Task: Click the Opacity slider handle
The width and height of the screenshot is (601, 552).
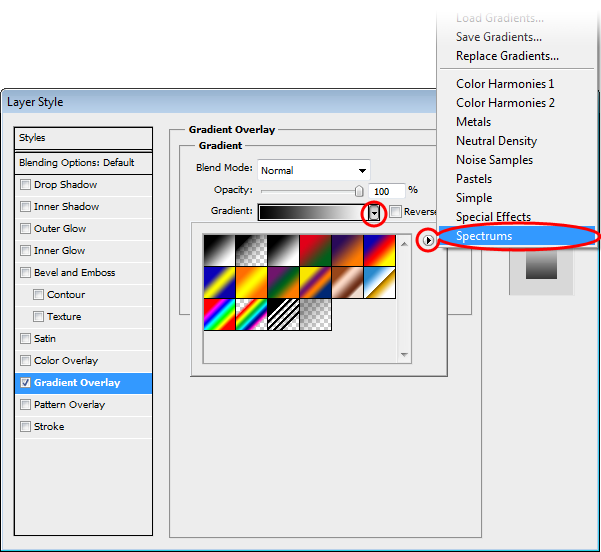Action: [x=359, y=190]
